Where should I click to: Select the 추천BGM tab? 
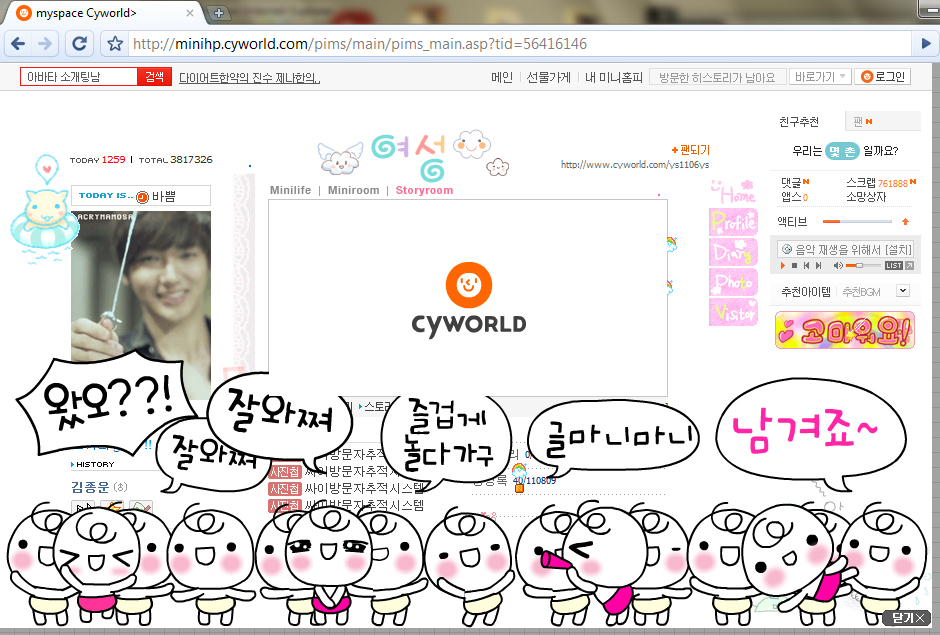pos(861,292)
